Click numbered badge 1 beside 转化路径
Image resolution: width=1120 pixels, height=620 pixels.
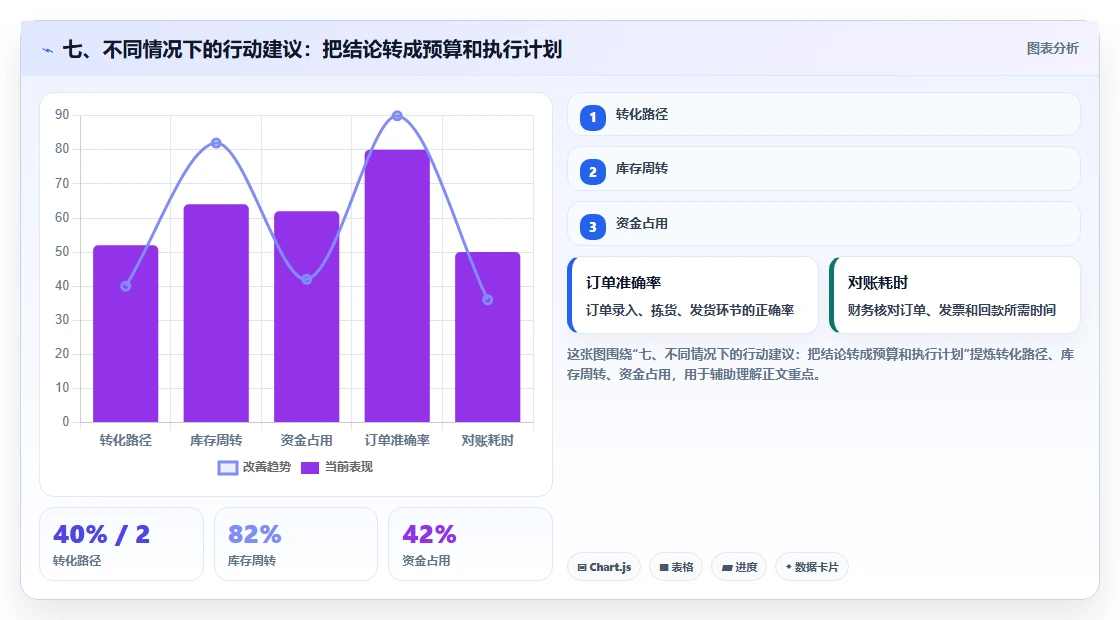pos(592,117)
